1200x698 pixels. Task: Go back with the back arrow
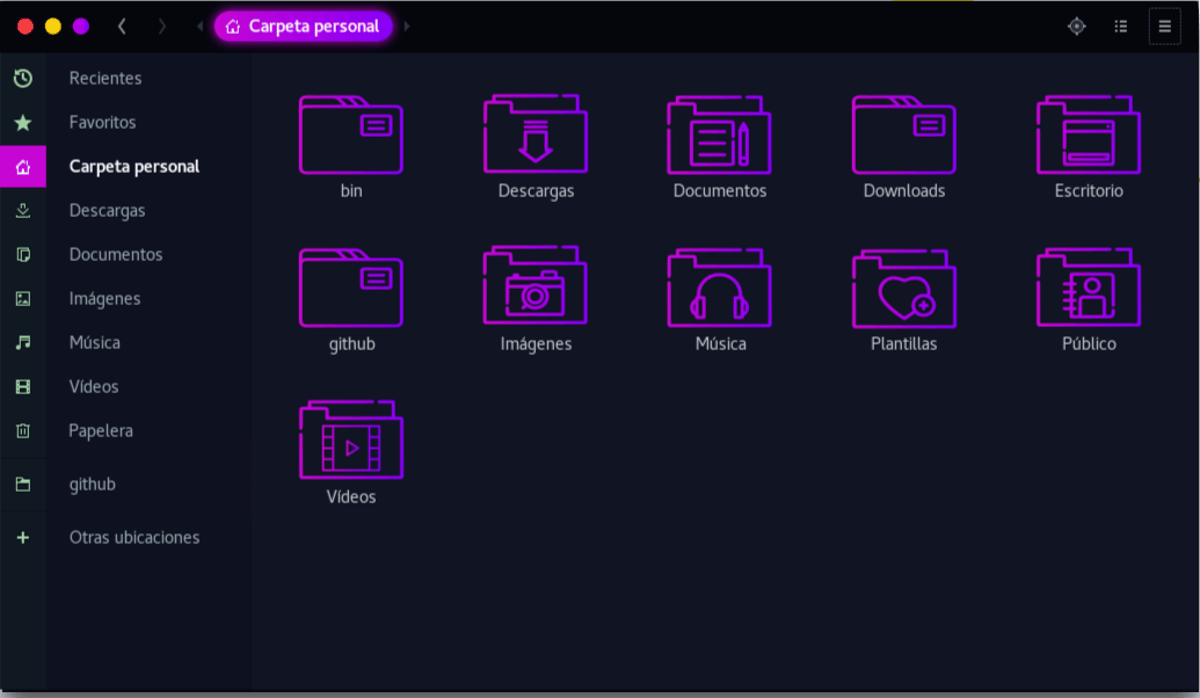click(122, 27)
